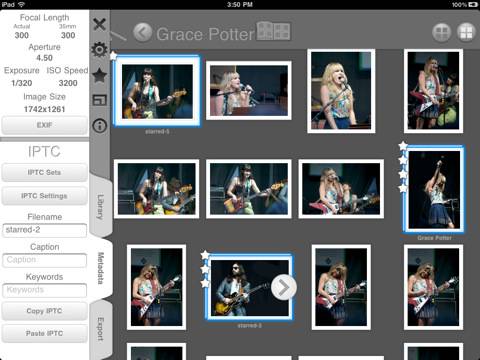The image size is (480, 360).
Task: Close the side panel with the X icon
Action: coord(99,24)
